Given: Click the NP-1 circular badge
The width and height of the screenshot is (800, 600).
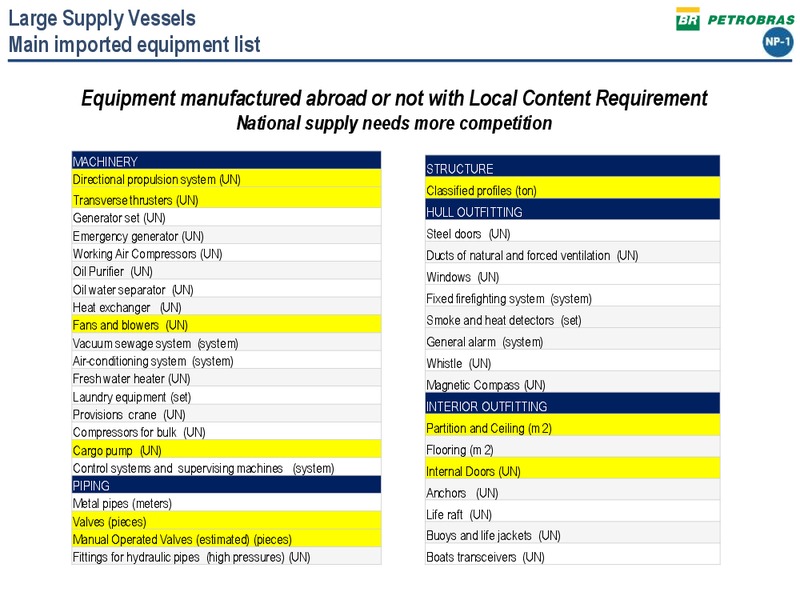Looking at the screenshot, I should (x=778, y=42).
